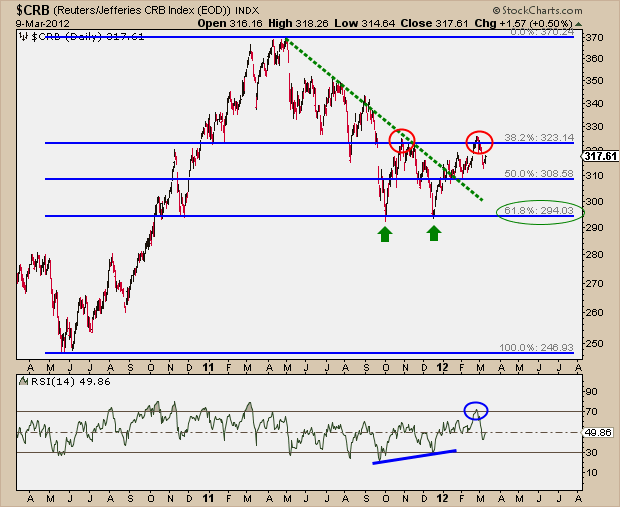Click the candlestick legend icon beside $CRB (Daily)
620x507 pixels.
(24, 37)
